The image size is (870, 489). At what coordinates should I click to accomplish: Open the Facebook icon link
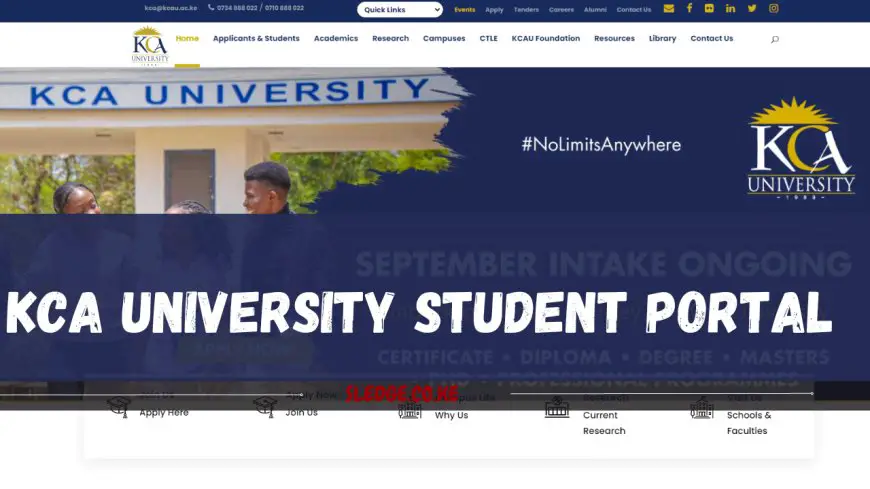[x=689, y=8]
